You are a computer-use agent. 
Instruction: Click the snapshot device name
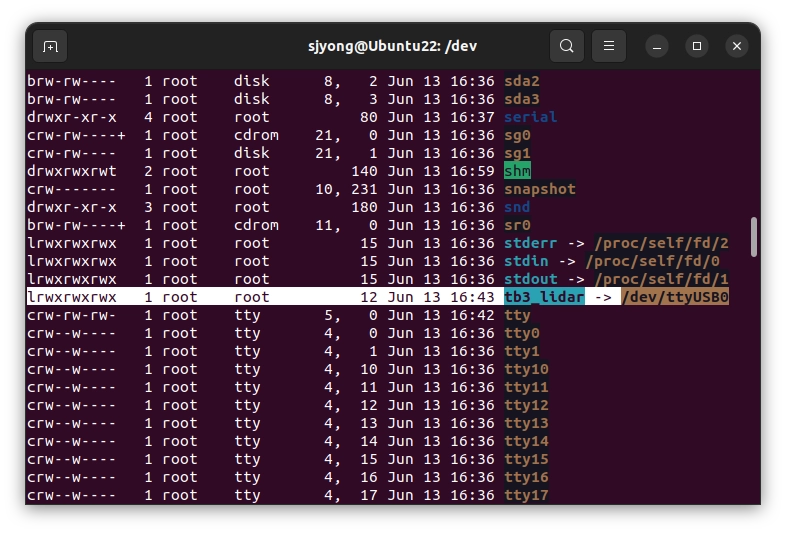[540, 190]
